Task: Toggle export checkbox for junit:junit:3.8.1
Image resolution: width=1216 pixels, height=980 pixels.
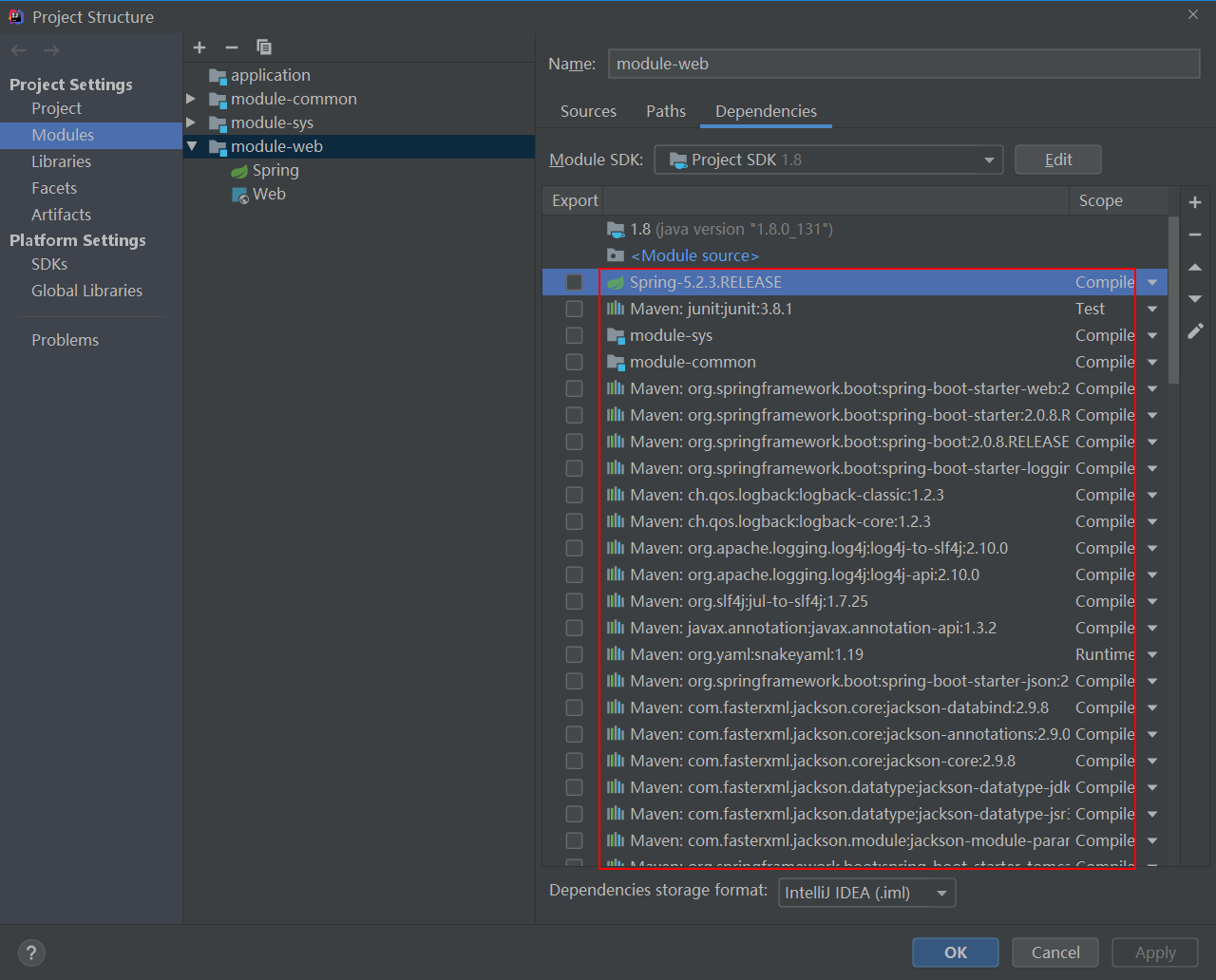Action: coord(574,309)
